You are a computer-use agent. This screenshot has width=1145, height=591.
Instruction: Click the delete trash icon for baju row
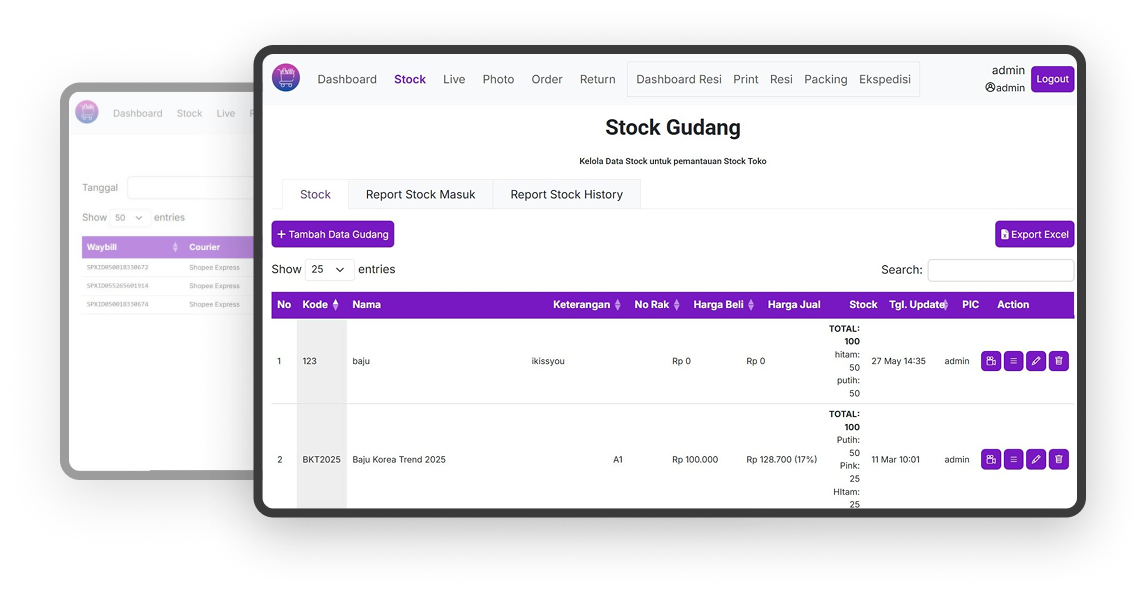pos(1059,361)
